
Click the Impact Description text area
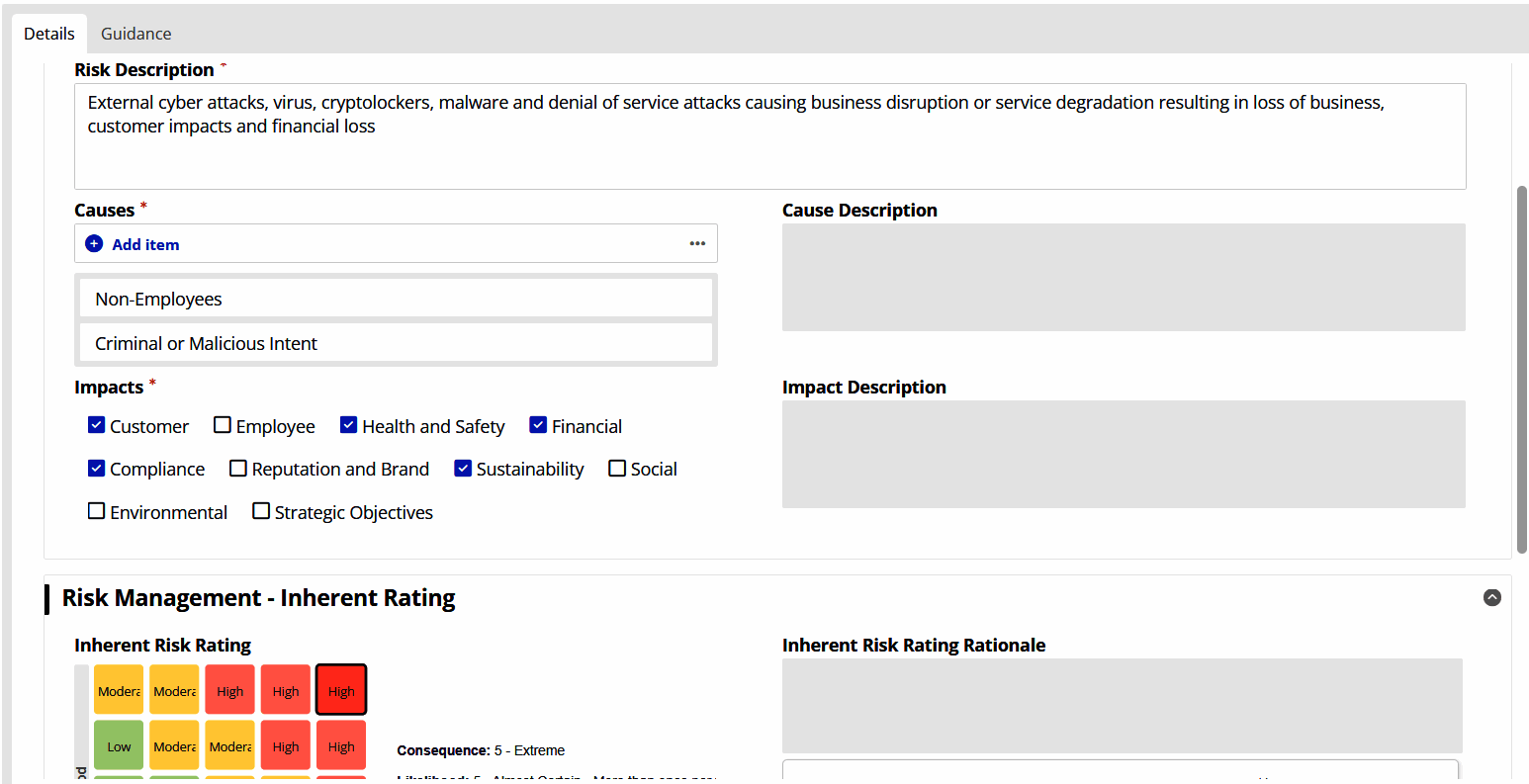[1124, 454]
